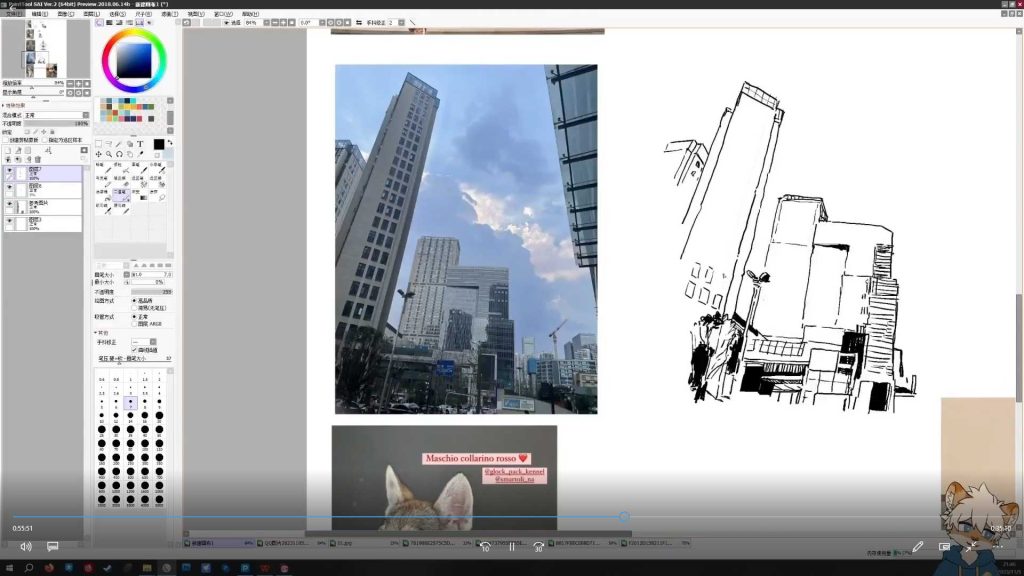
Task: Tick the 固化 ARGB checkbox
Action: coord(134,324)
